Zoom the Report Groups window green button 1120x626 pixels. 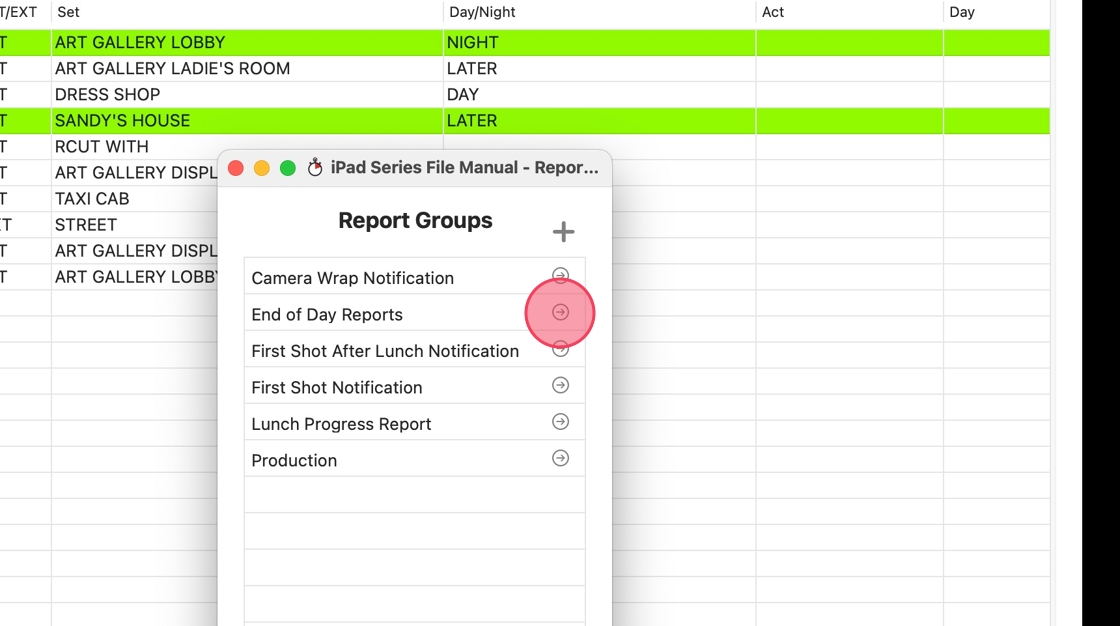pyautogui.click(x=288, y=168)
